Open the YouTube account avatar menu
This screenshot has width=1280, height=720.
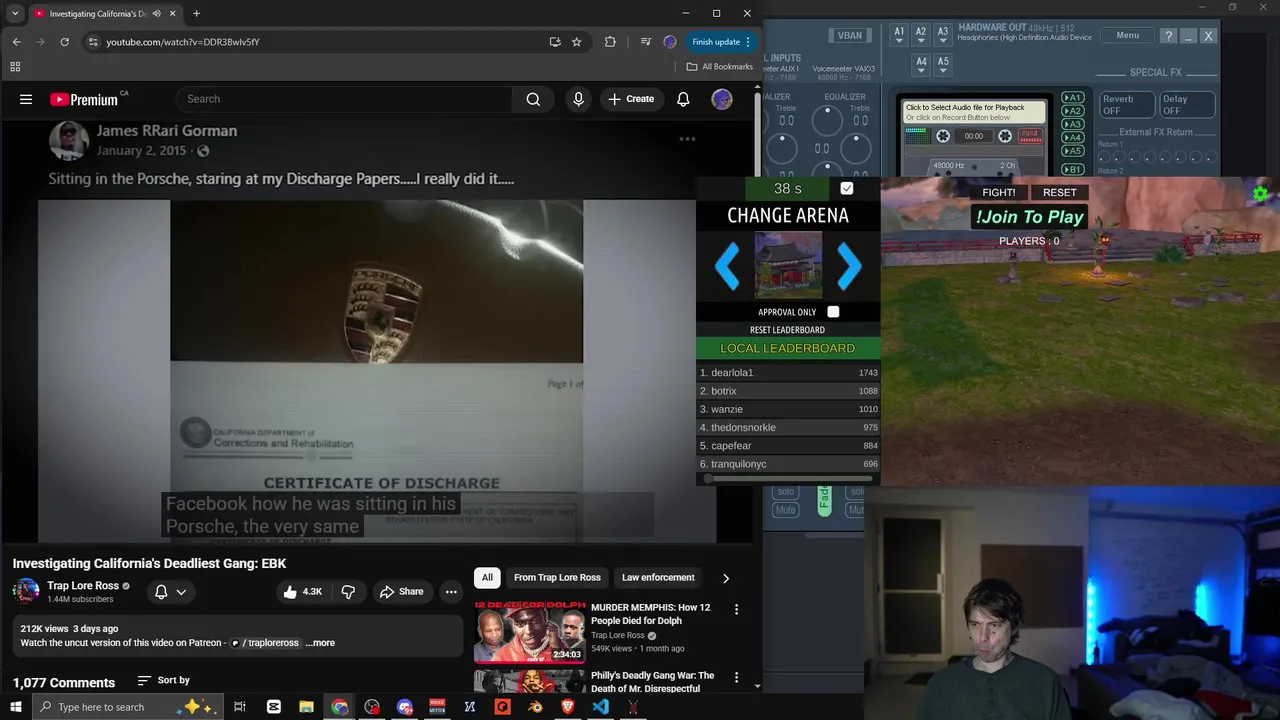pyautogui.click(x=722, y=99)
